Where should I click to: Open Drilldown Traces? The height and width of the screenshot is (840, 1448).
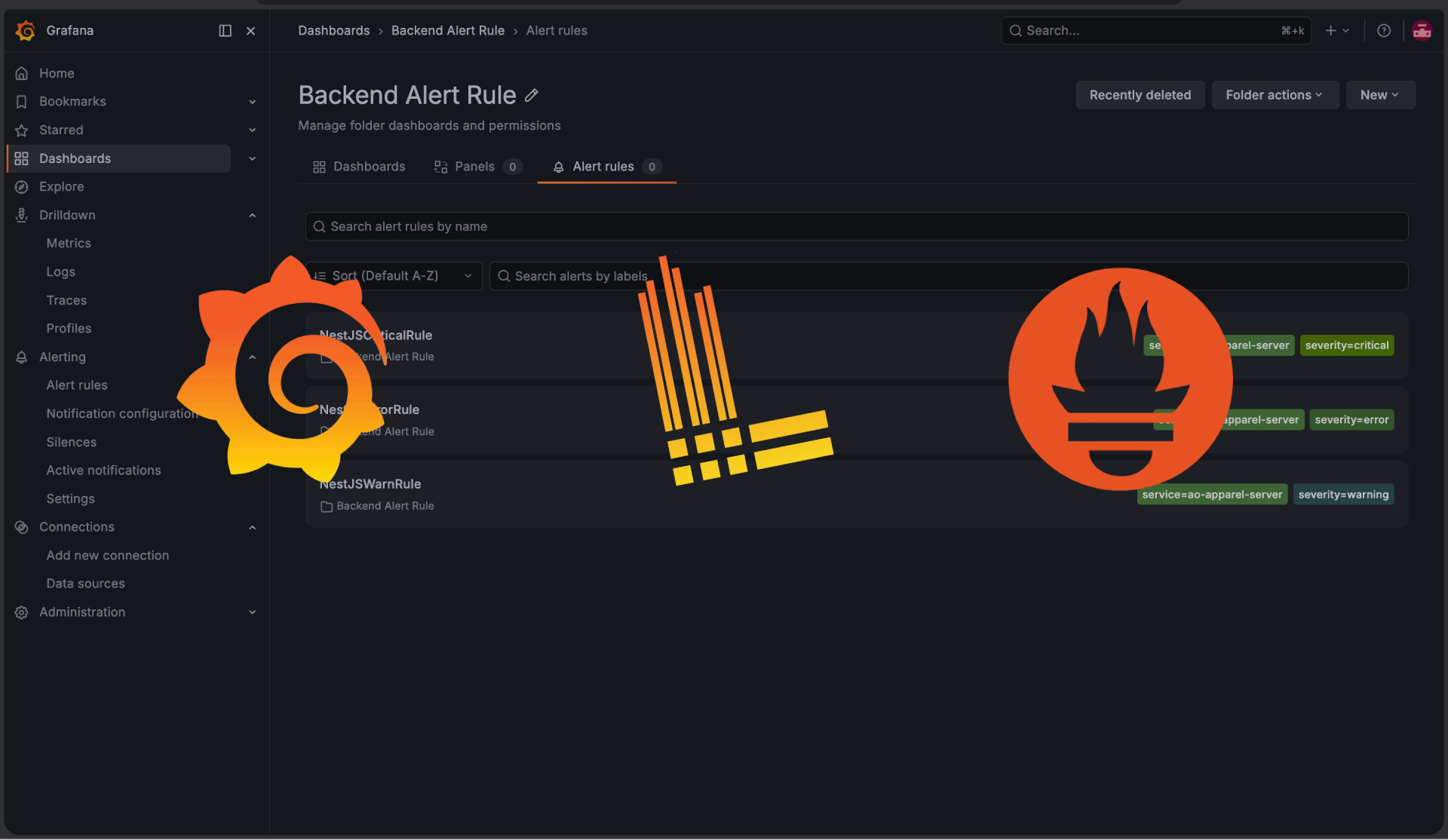tap(66, 300)
